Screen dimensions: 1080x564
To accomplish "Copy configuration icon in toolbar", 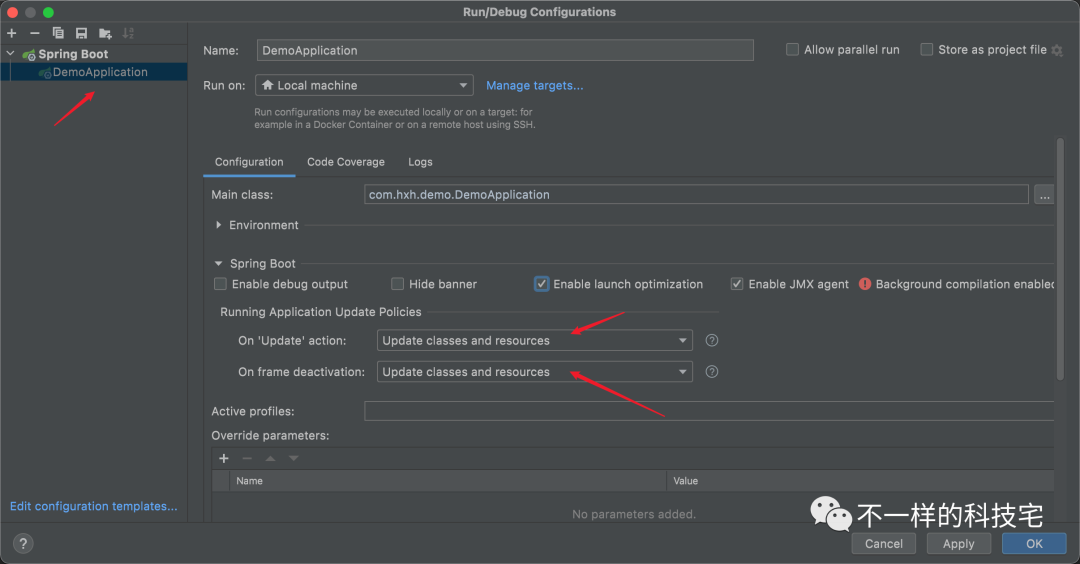I will (x=58, y=33).
